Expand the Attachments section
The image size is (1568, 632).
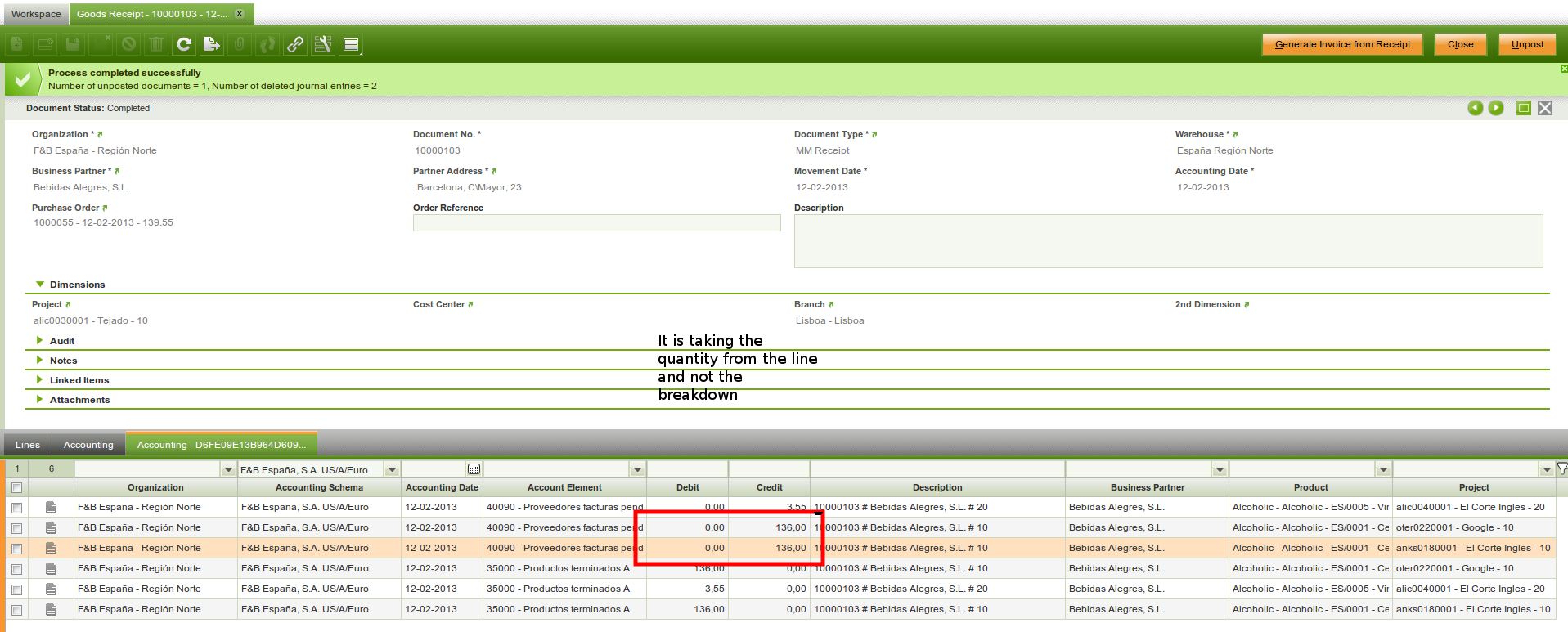pyautogui.click(x=39, y=399)
